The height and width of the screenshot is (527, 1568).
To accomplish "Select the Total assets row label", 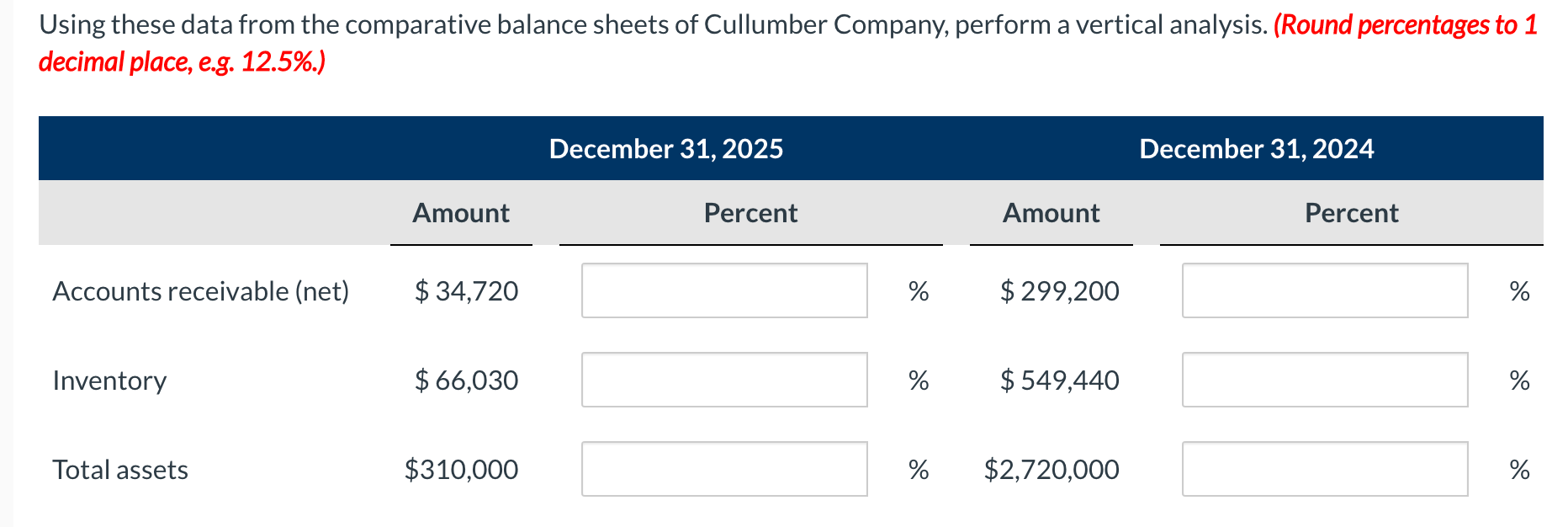I will (x=119, y=470).
